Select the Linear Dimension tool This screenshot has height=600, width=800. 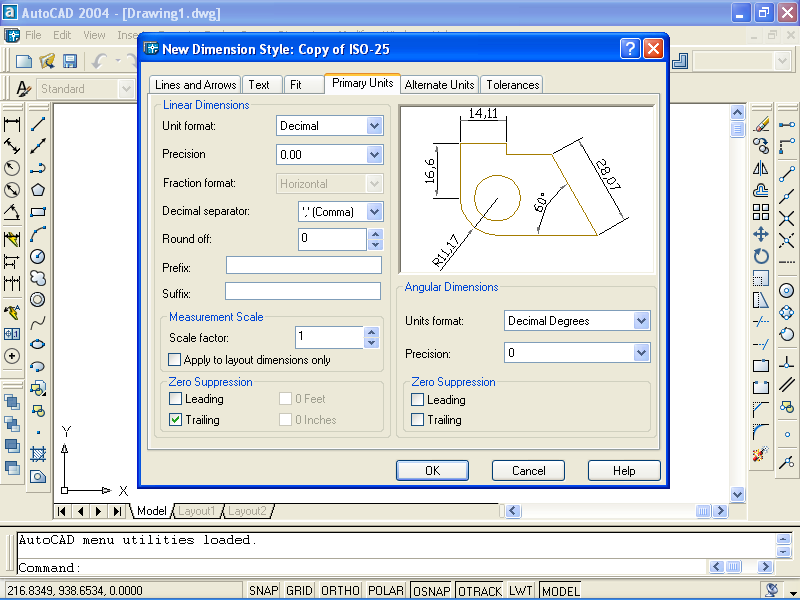tap(12, 124)
